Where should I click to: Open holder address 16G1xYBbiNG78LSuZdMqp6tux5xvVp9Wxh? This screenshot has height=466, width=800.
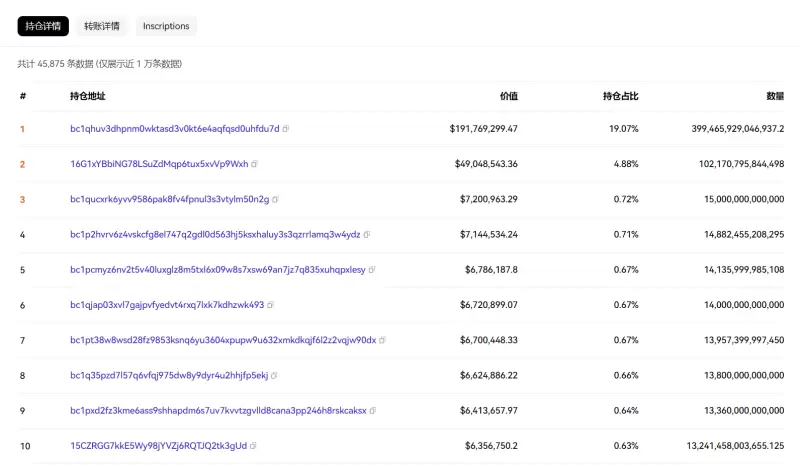click(158, 164)
